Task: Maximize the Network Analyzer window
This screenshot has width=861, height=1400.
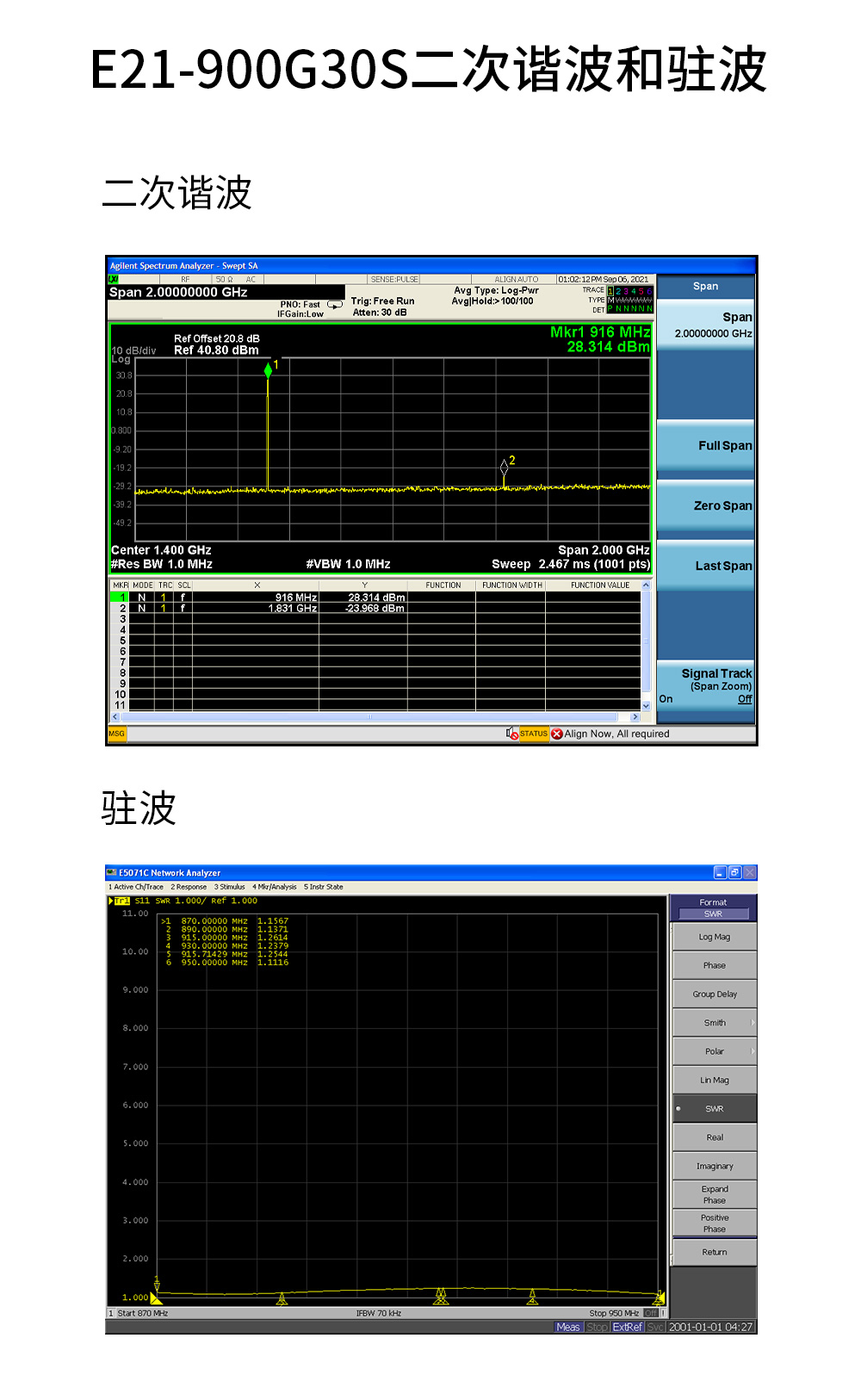Action: point(734,872)
